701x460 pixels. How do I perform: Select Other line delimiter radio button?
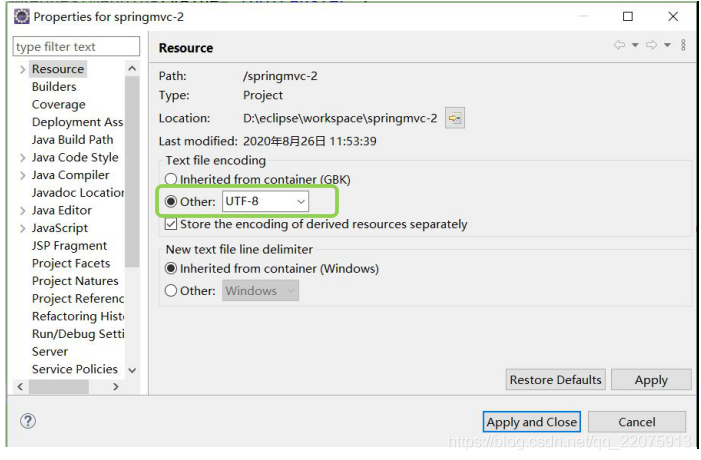(x=170, y=291)
